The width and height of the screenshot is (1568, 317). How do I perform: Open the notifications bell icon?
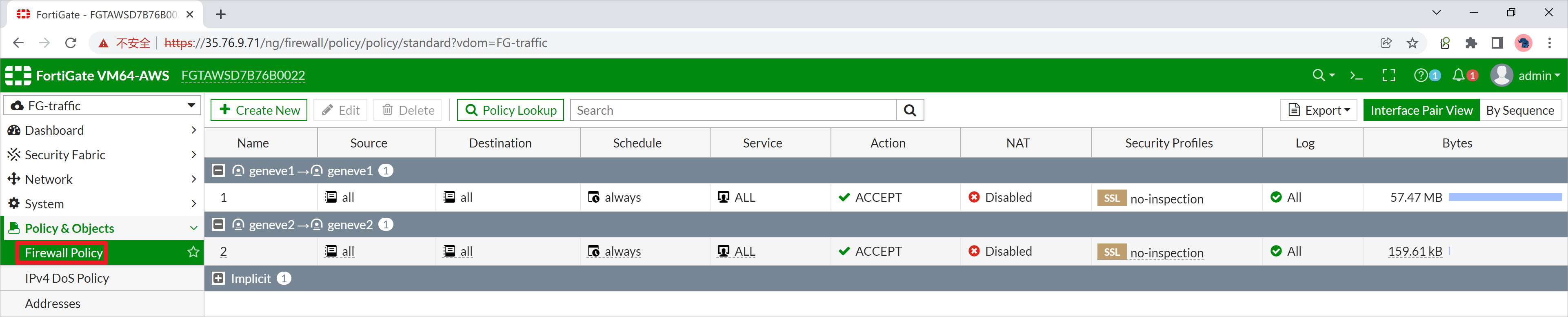click(1459, 76)
